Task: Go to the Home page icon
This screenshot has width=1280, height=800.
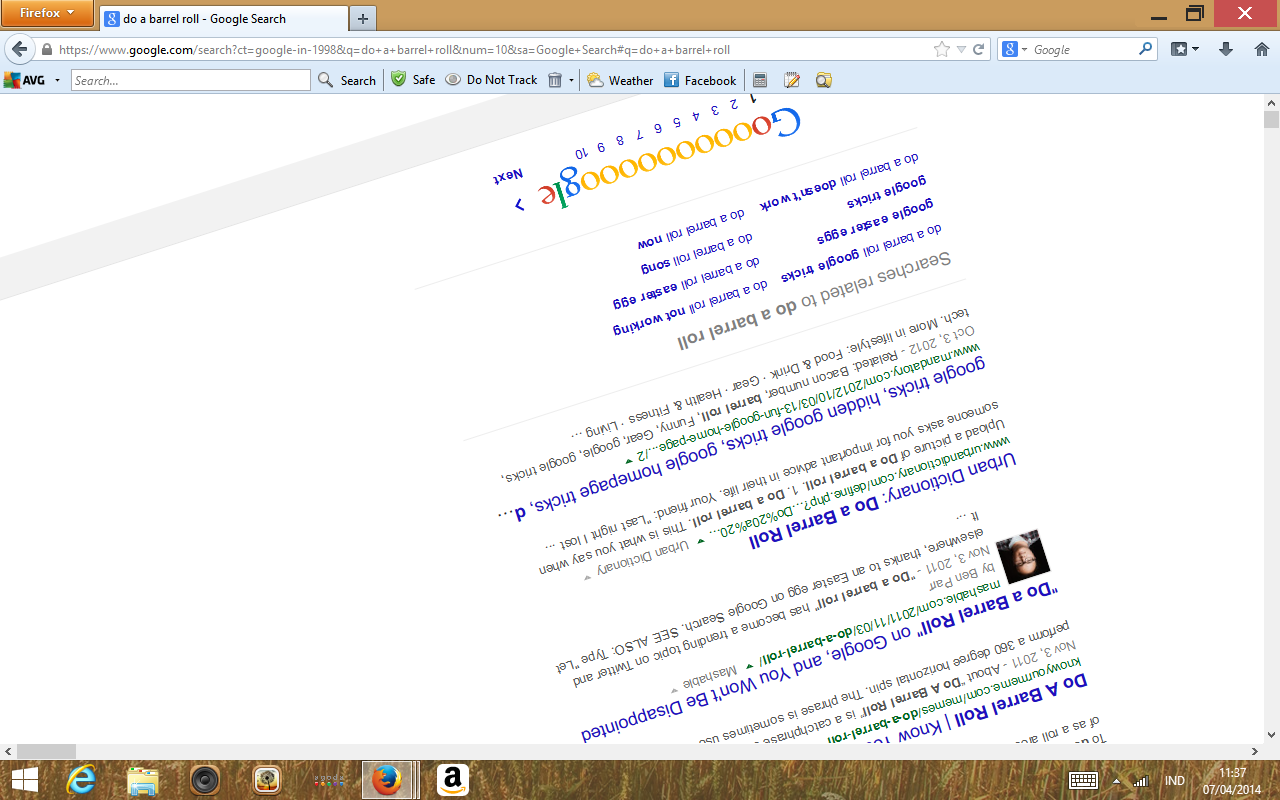Action: click(1261, 49)
